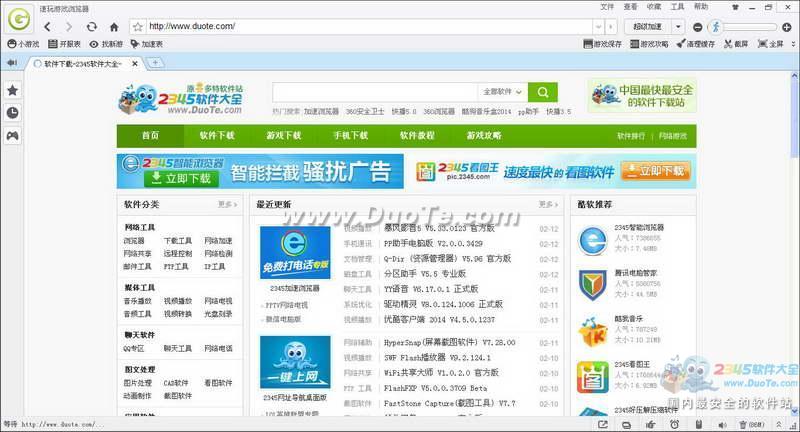Open history clock in the sidebar
800x432 pixels.
coord(13,113)
